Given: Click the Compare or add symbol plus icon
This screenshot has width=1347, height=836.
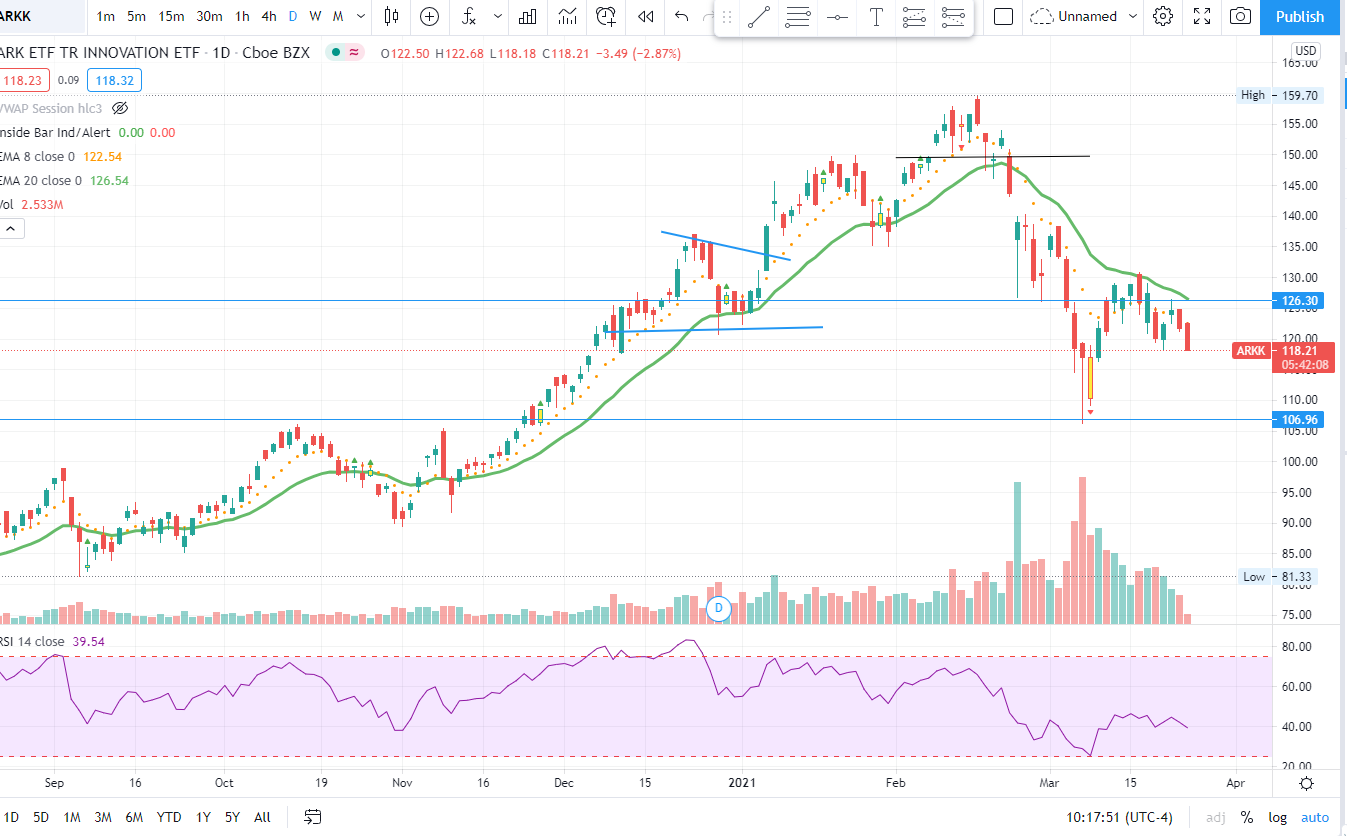Looking at the screenshot, I should [x=430, y=16].
